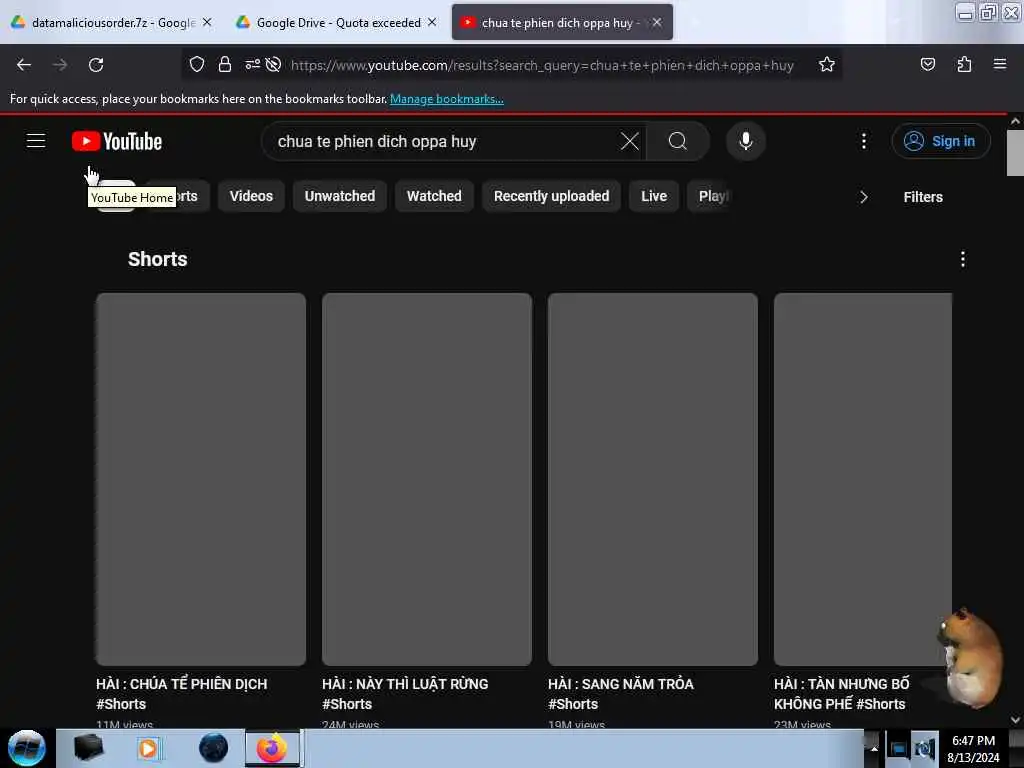1024x768 pixels.
Task: Bookmark this page with the star icon
Action: tap(827, 64)
